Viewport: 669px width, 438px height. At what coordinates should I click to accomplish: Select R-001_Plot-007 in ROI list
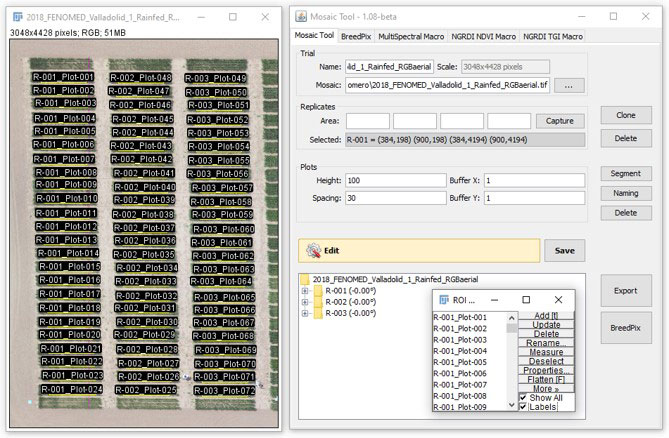[x=460, y=385]
